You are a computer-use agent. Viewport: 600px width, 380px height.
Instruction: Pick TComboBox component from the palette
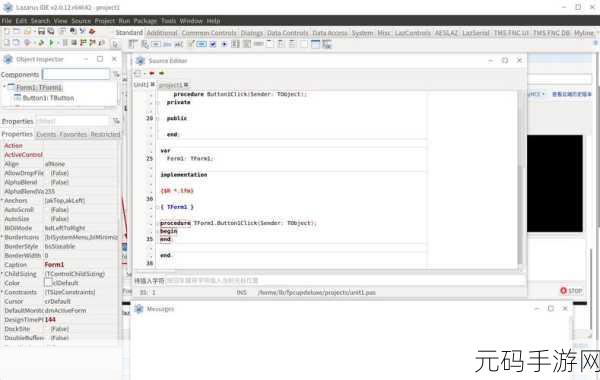[x=247, y=44]
